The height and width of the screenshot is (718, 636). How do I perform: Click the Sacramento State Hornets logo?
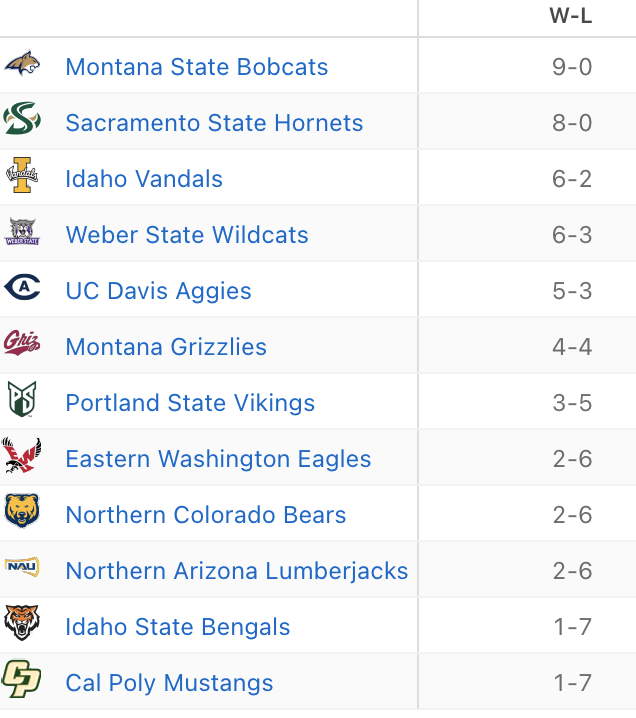pyautogui.click(x=22, y=121)
